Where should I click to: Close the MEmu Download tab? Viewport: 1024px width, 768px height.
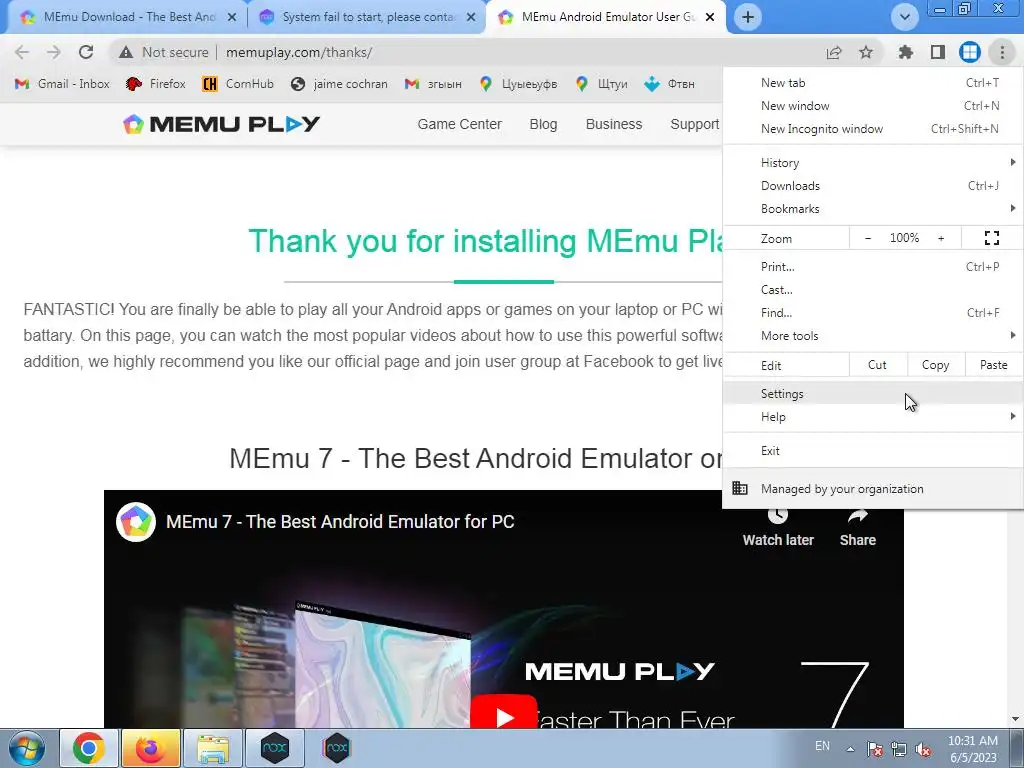point(232,17)
